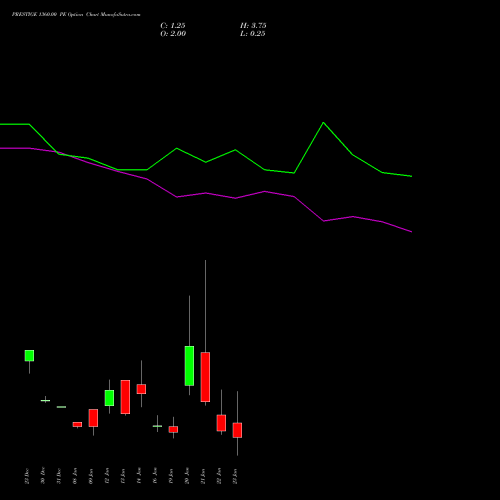Click the 30 Dec date label
This screenshot has width=500, height=500.
[x=43, y=476]
